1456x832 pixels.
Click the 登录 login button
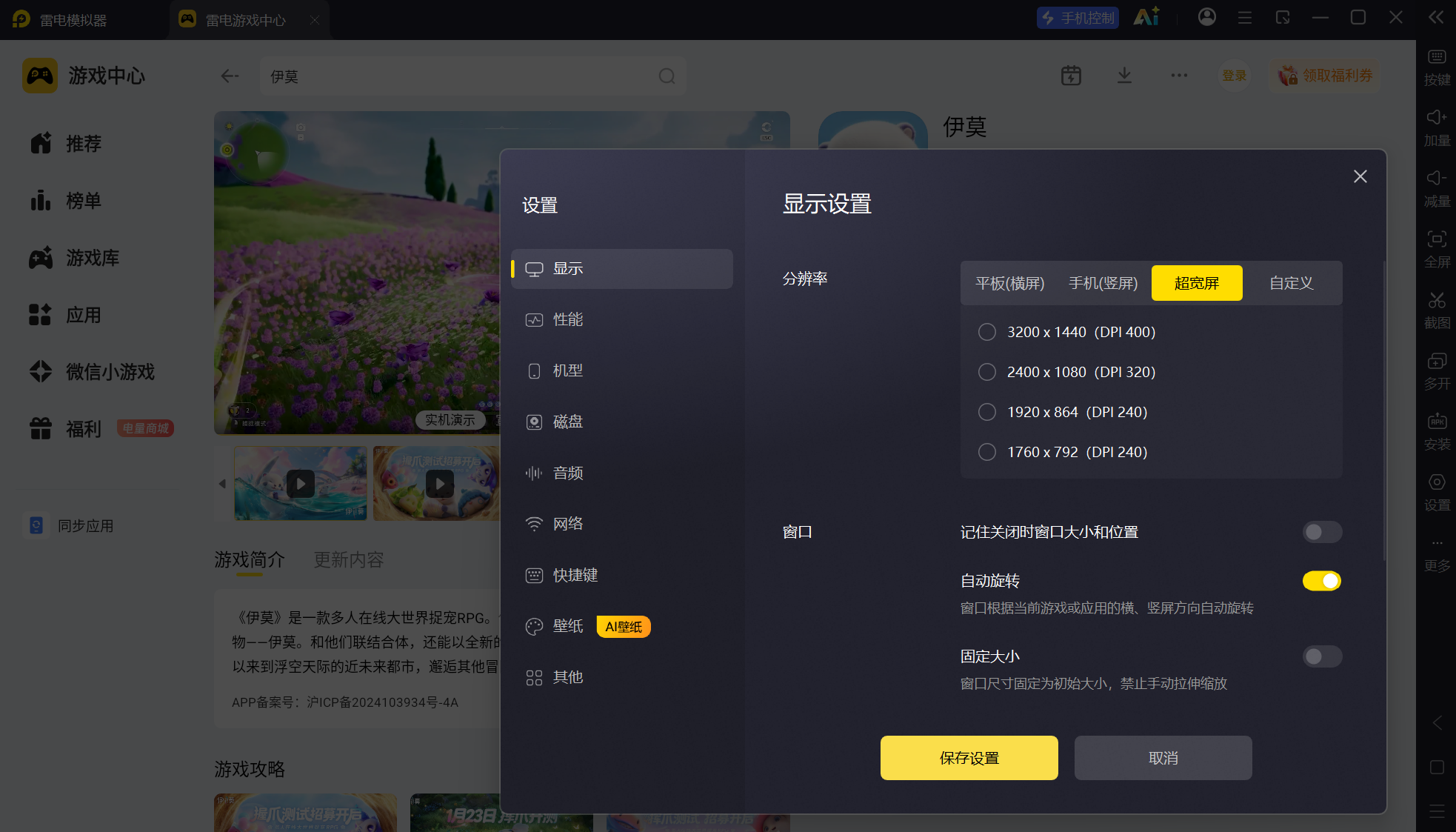(1234, 76)
